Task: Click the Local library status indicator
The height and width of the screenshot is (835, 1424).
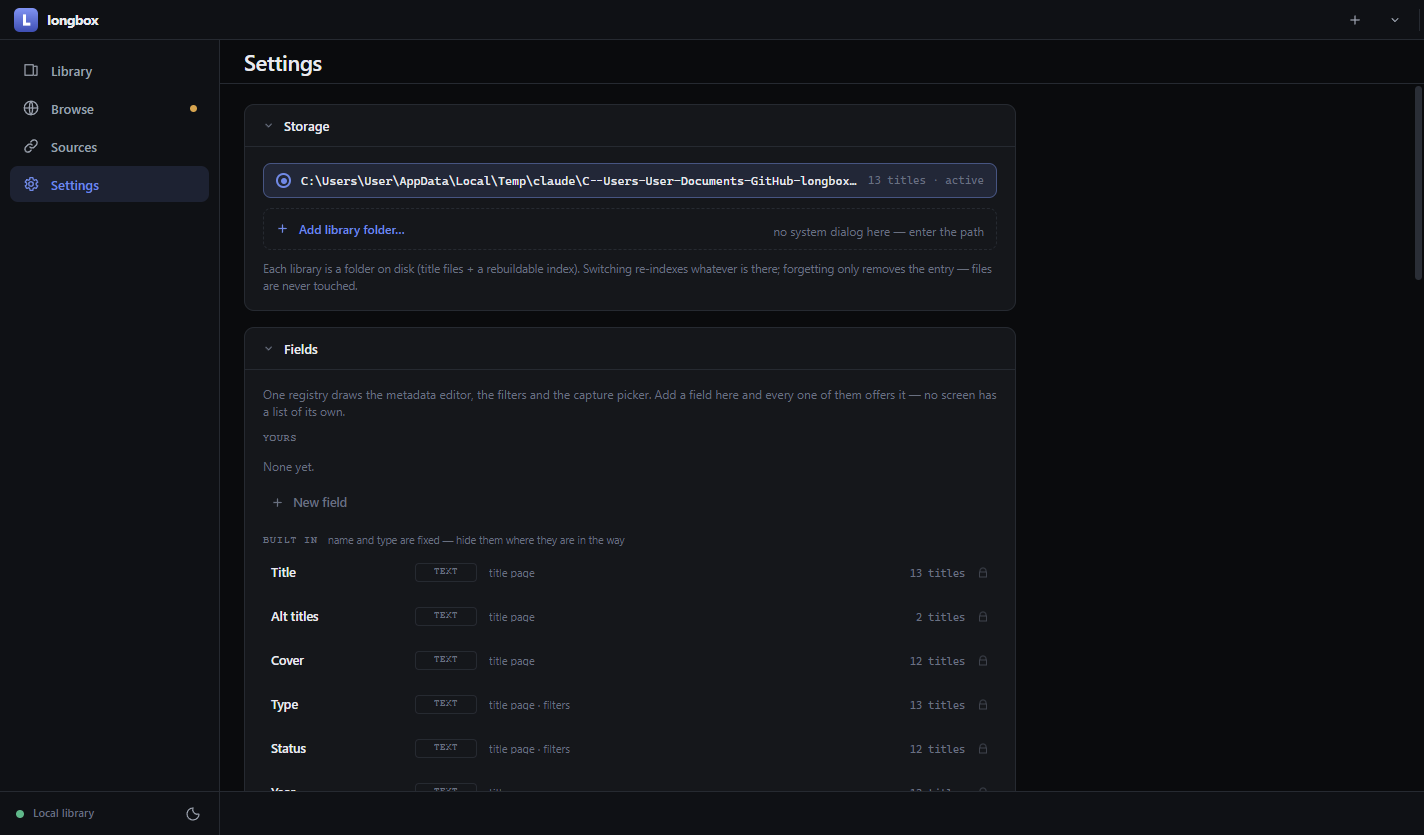Action: (55, 814)
